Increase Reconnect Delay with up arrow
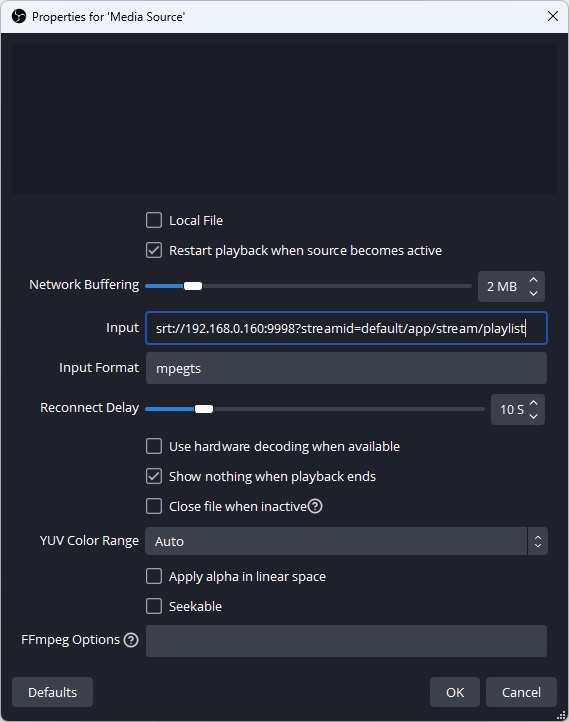This screenshot has width=569, height=722. coord(534,403)
